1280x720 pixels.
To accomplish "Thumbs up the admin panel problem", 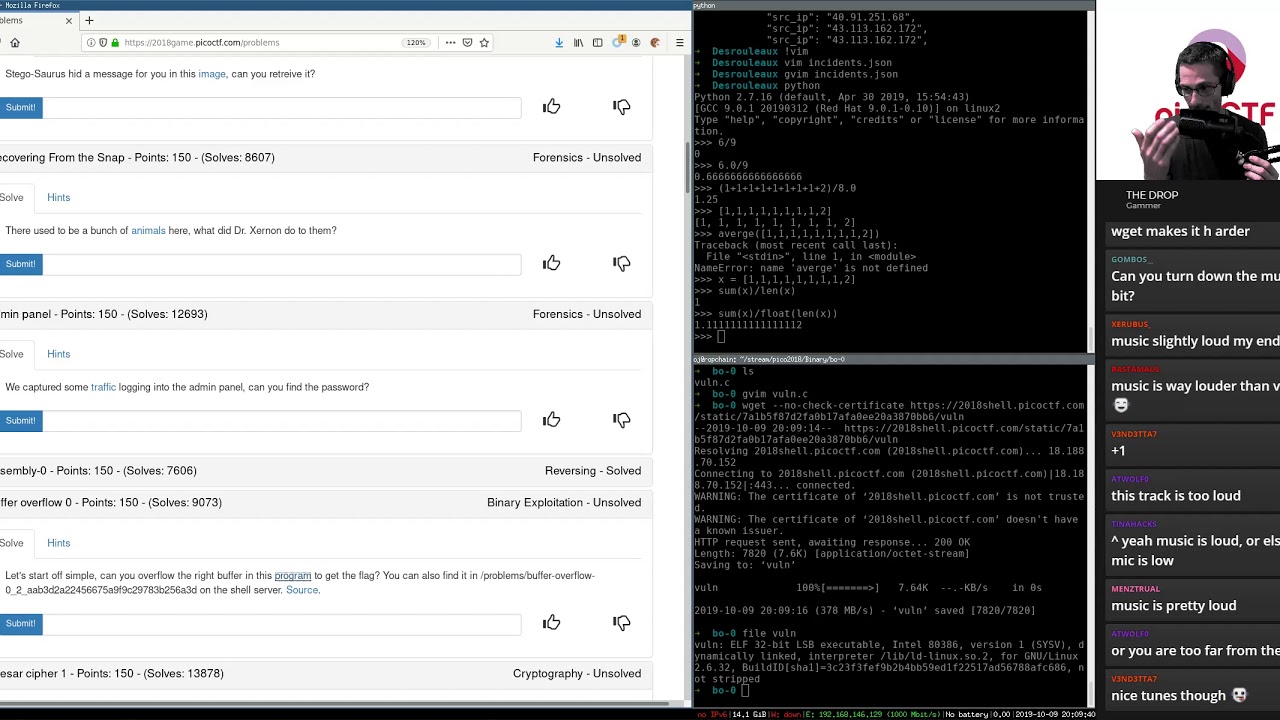I will click(552, 420).
